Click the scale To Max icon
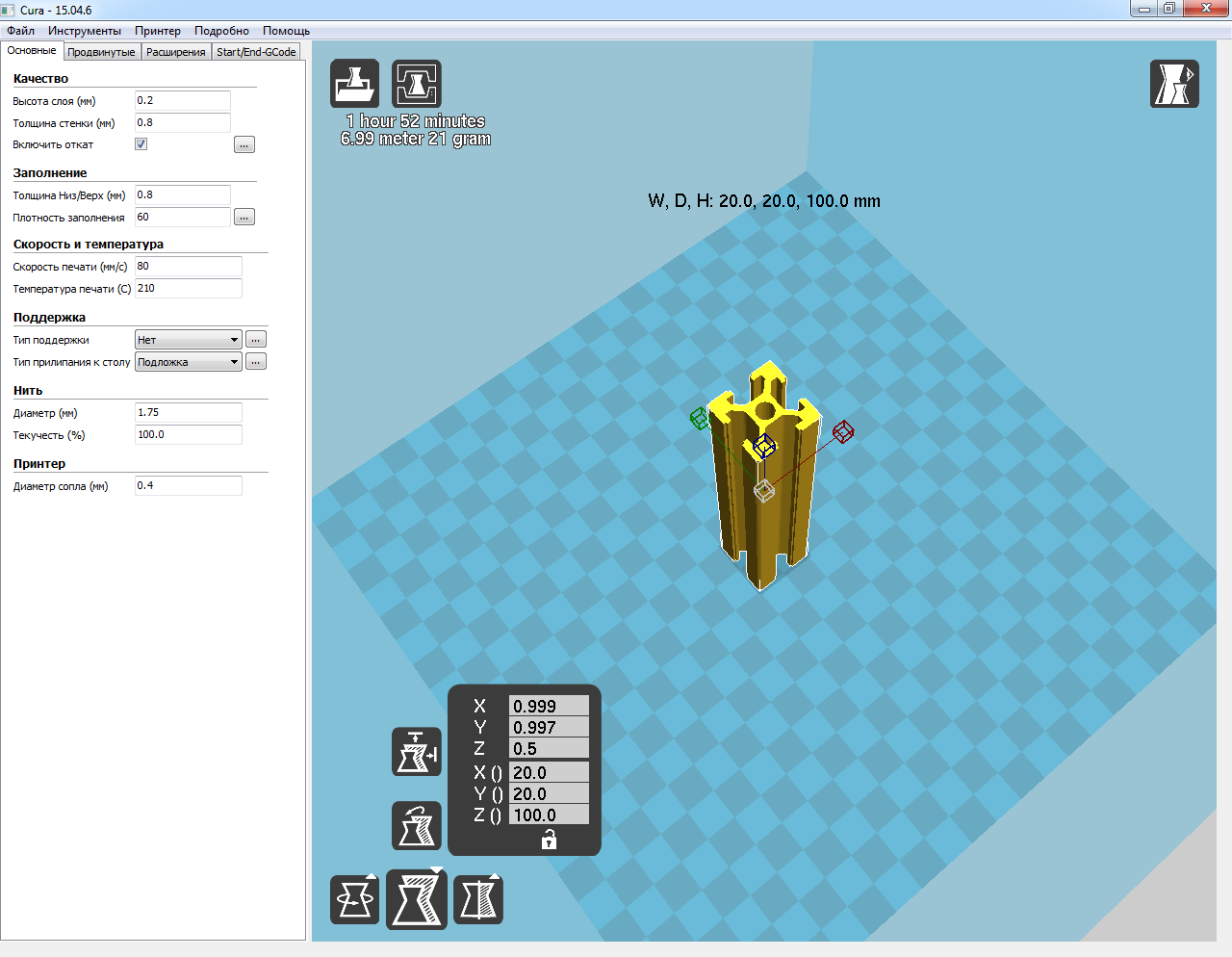The image size is (1232, 957). (417, 752)
